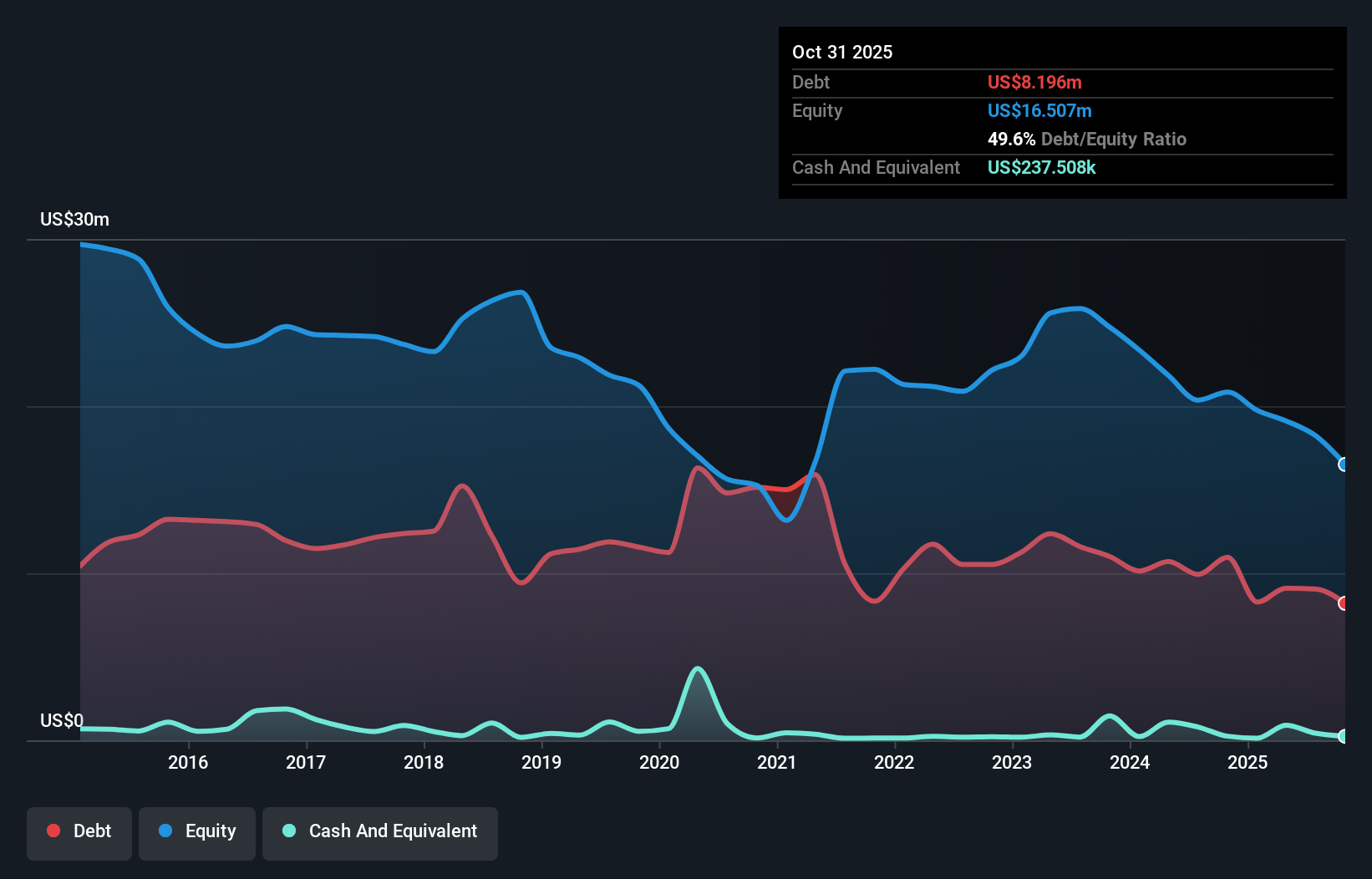Click the Cash And Equivalent tooltip label
This screenshot has height=879, width=1372.
click(876, 167)
